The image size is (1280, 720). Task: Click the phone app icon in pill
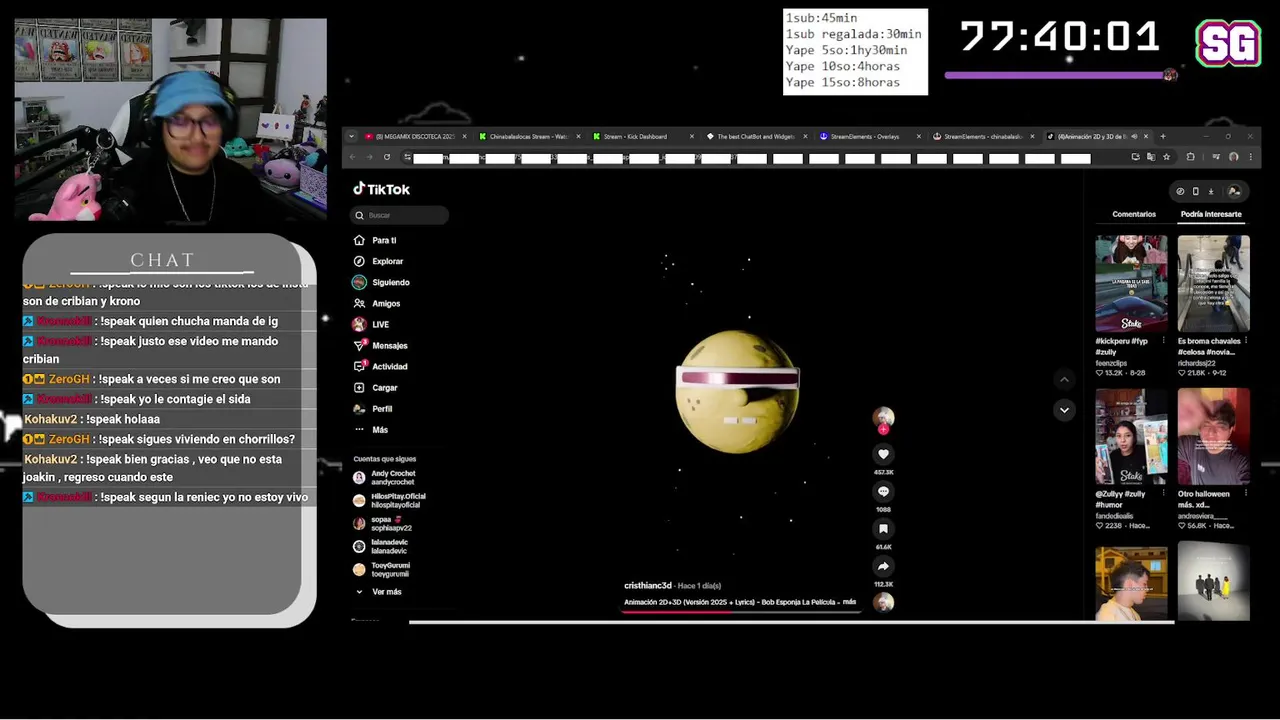tap(1195, 191)
